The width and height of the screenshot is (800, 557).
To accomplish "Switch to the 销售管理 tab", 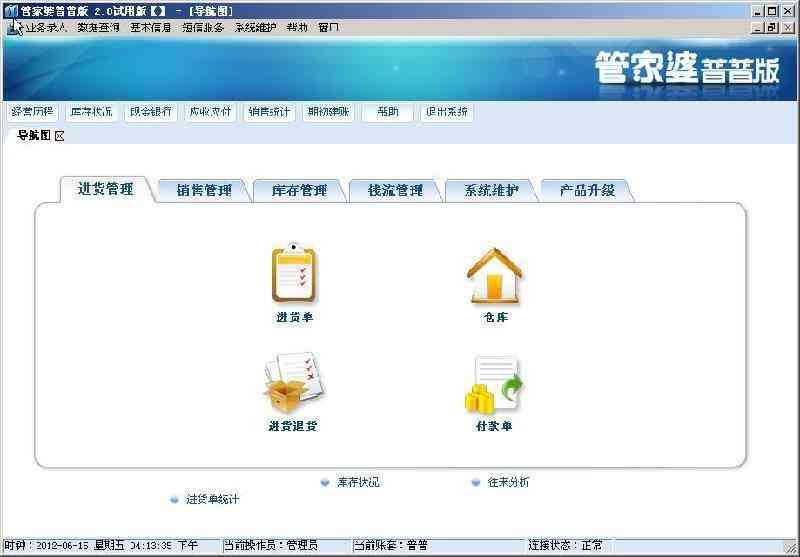I will click(204, 190).
